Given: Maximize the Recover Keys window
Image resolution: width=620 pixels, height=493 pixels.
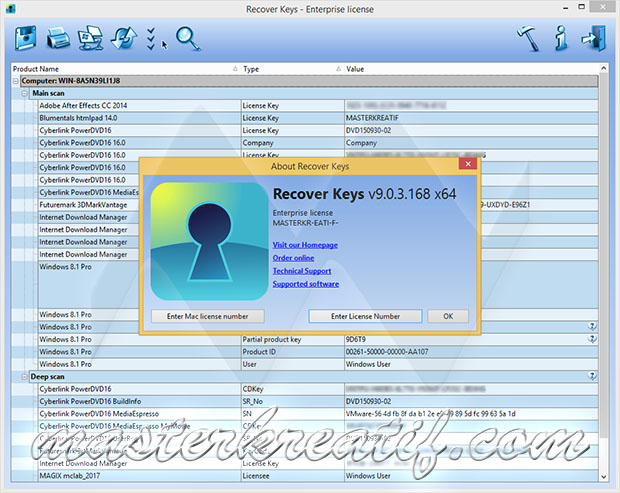Looking at the screenshot, I should (582, 7).
